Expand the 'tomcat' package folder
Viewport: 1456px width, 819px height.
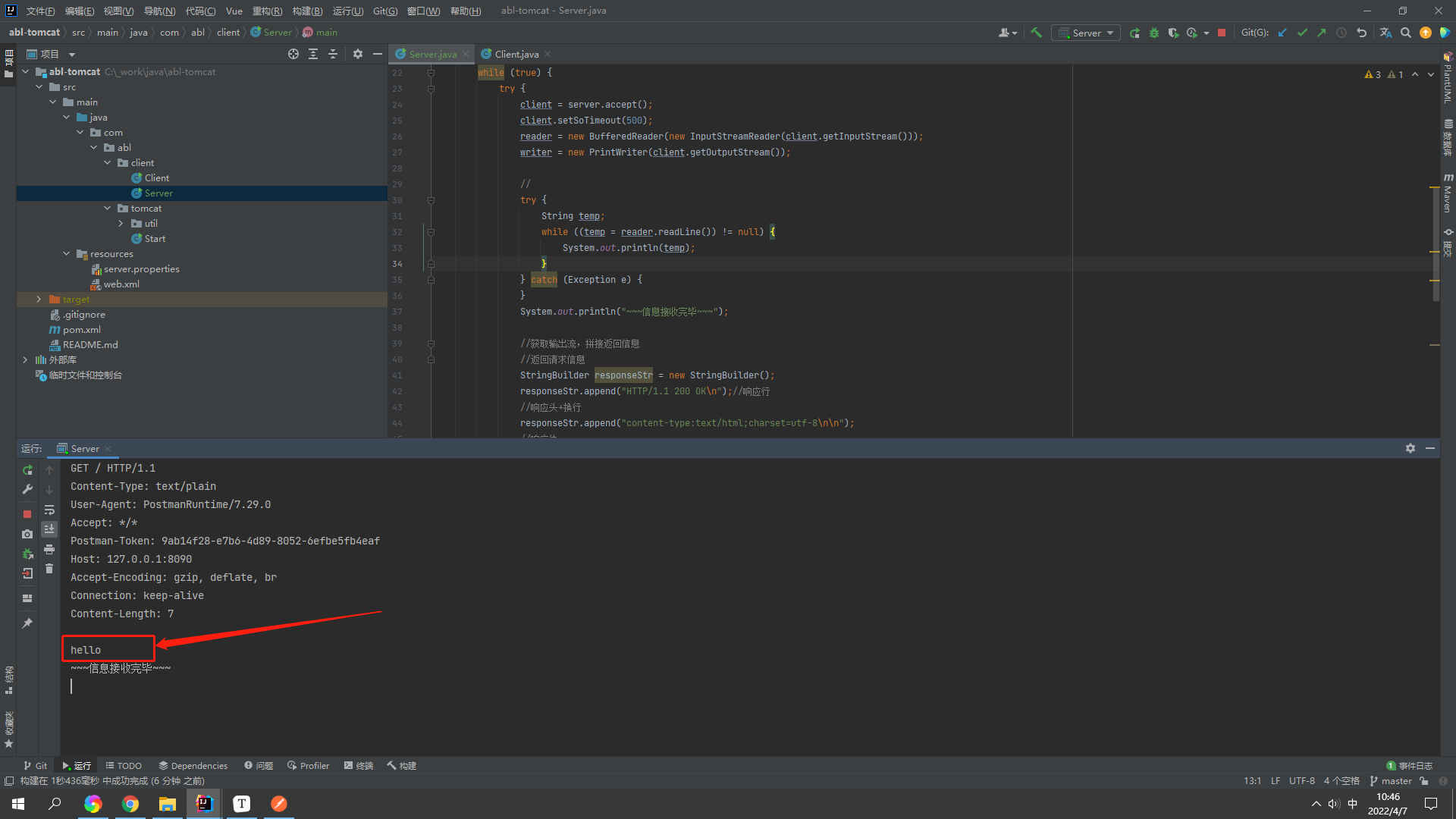coord(108,208)
